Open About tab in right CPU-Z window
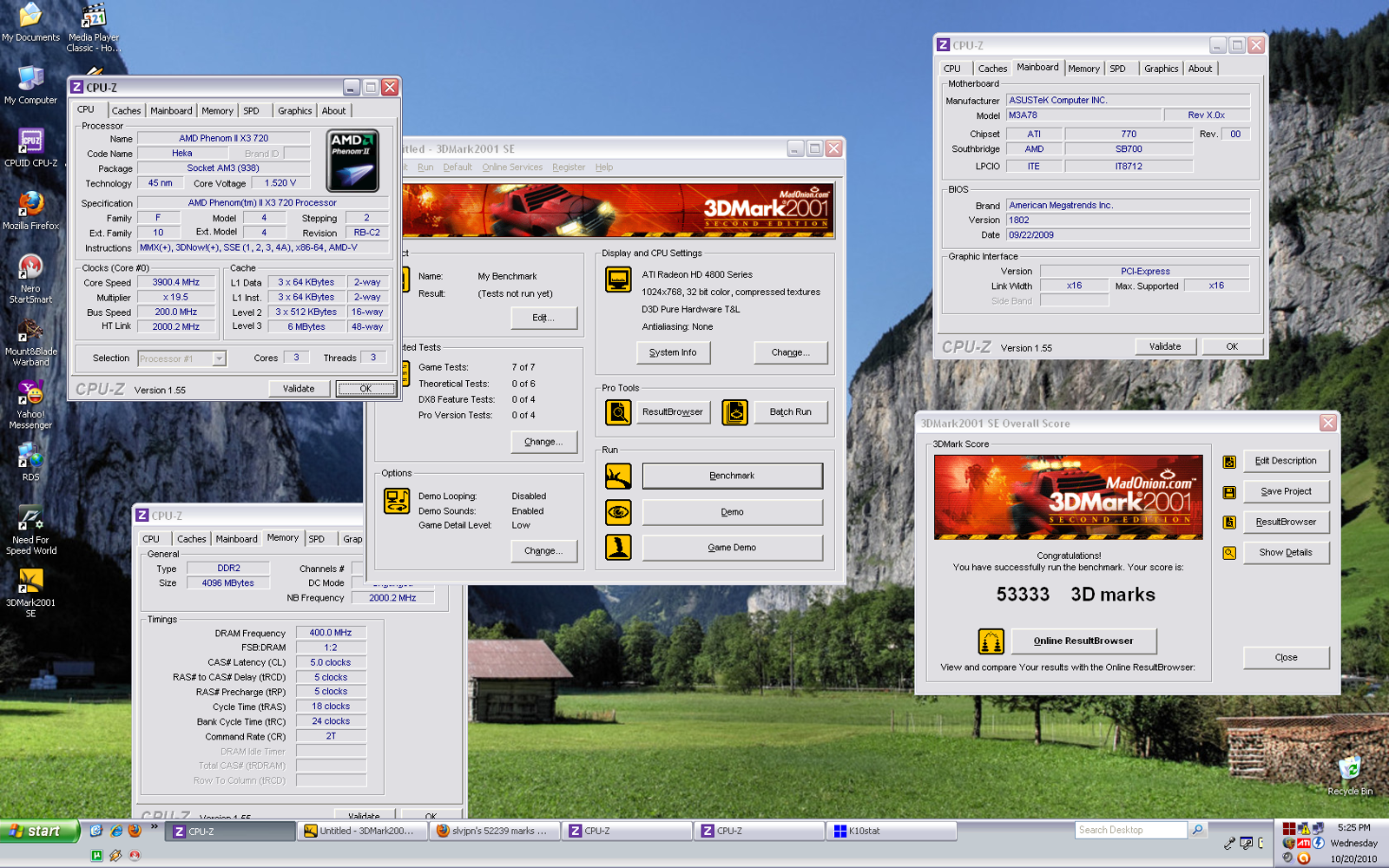Screen dimensions: 1389x868 pyautogui.click(x=1200, y=69)
